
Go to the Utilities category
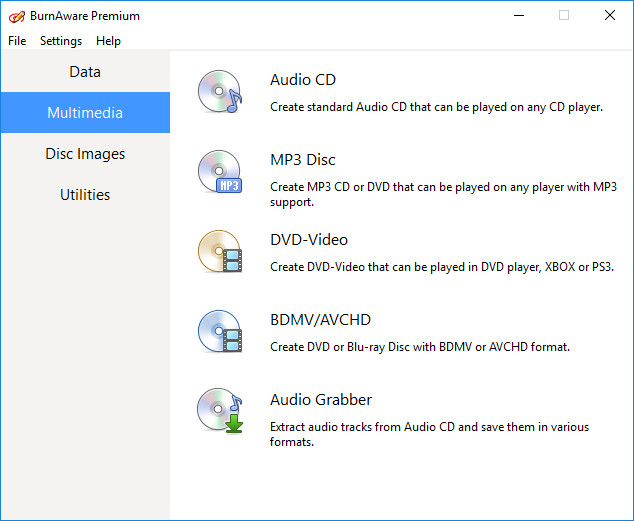pos(85,194)
